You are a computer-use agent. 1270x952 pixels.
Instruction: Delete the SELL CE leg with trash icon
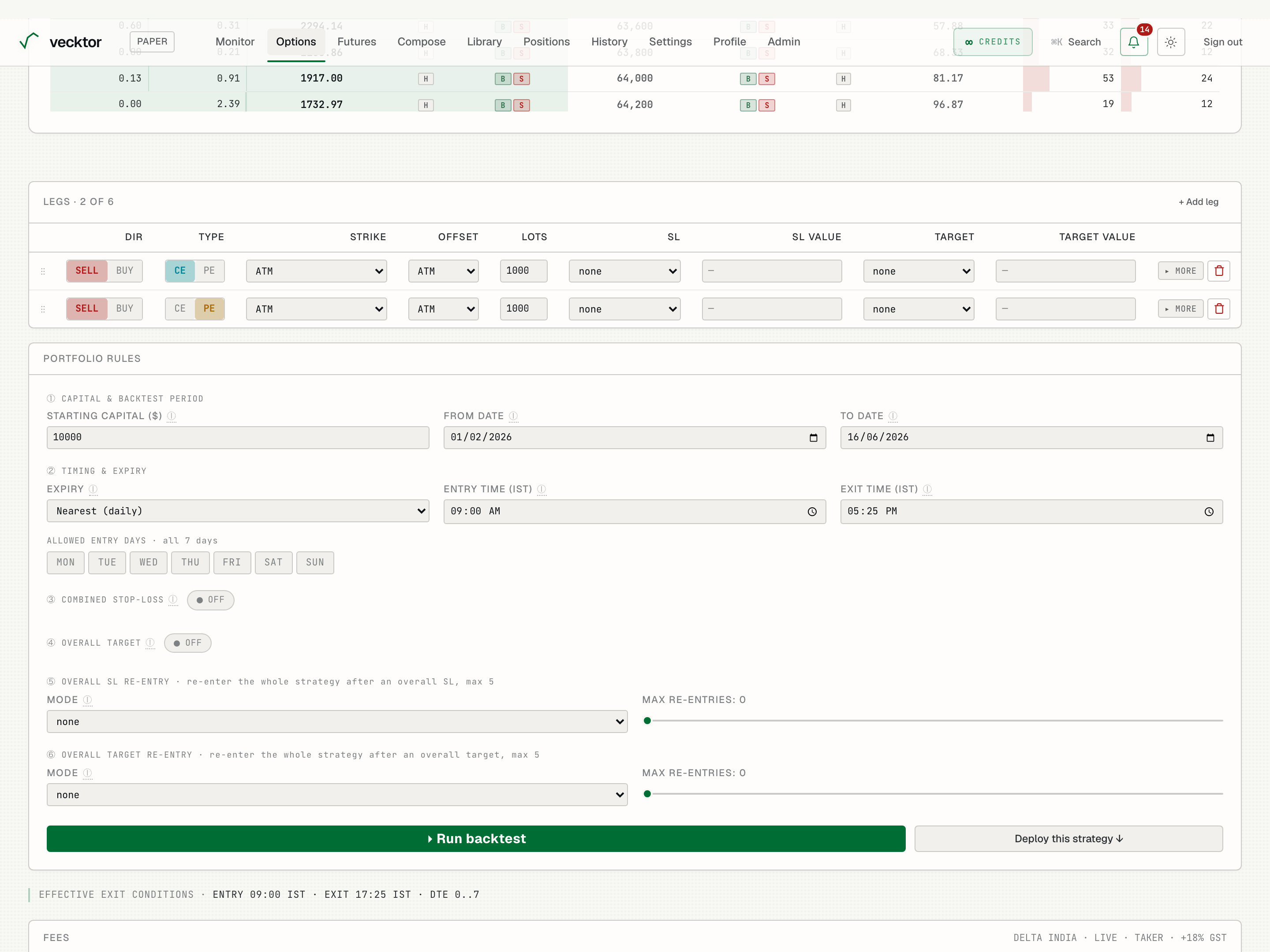coord(1219,271)
